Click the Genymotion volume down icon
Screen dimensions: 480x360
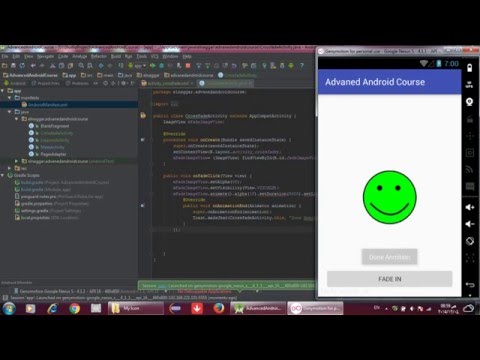[470, 224]
